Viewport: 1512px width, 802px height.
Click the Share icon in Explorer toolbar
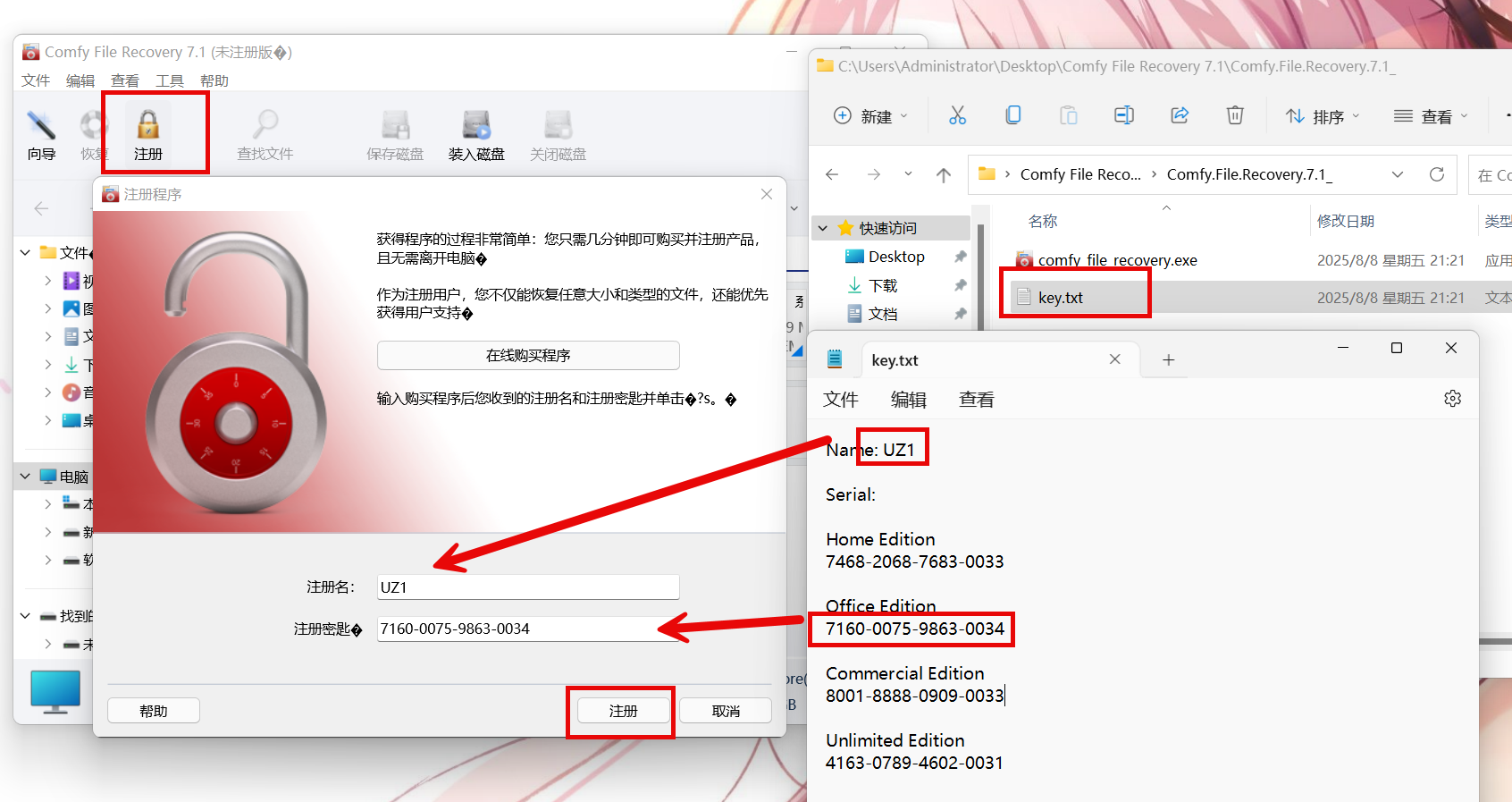(1180, 115)
